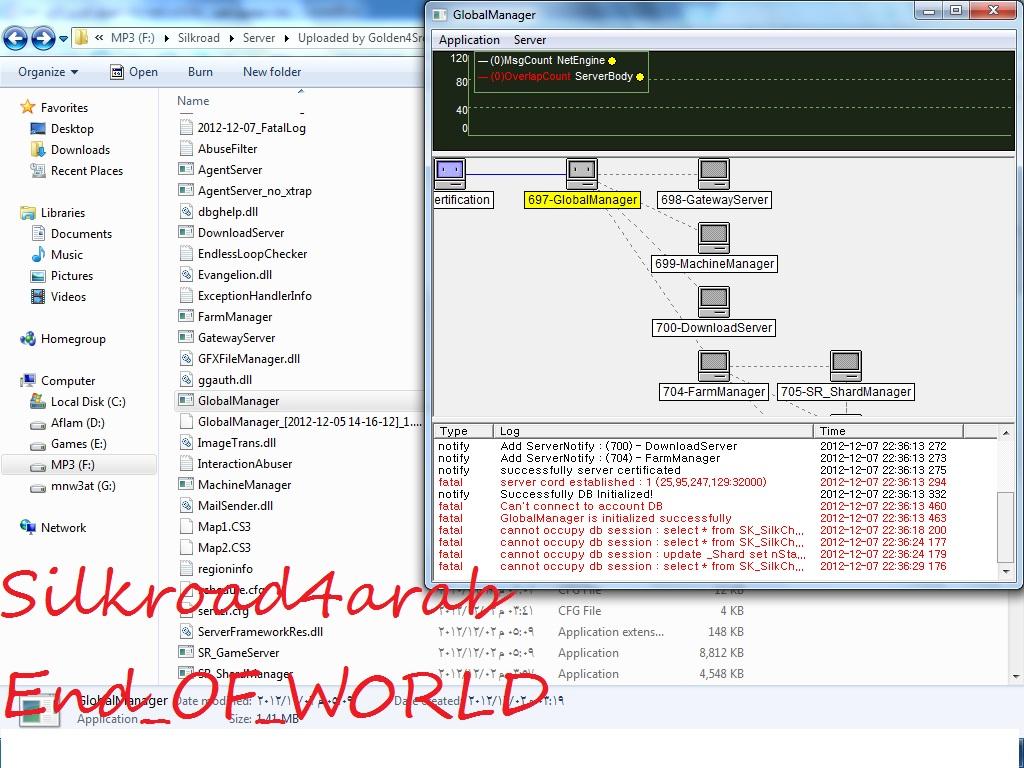
Task: Click the blue Certification server node icon
Action: (x=449, y=174)
